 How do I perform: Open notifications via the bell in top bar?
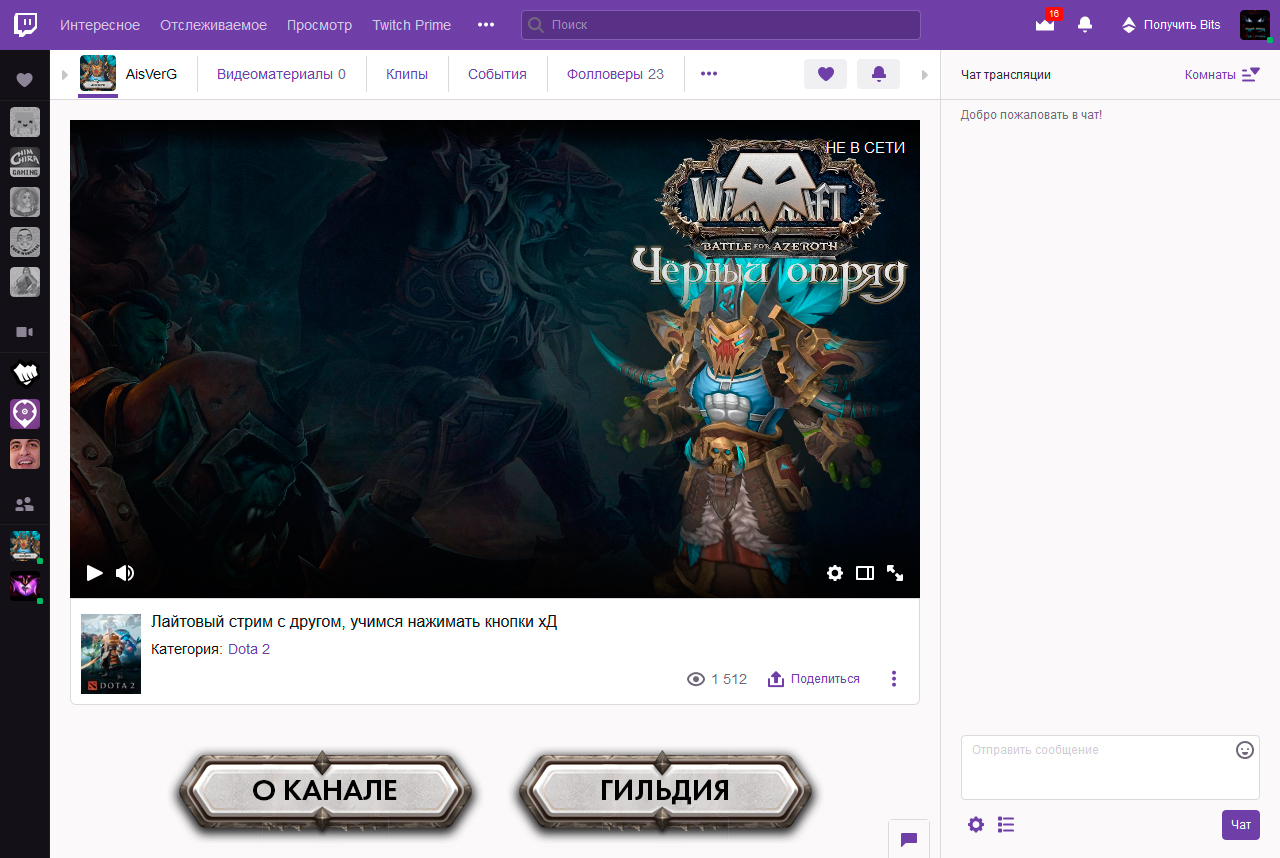(1084, 24)
